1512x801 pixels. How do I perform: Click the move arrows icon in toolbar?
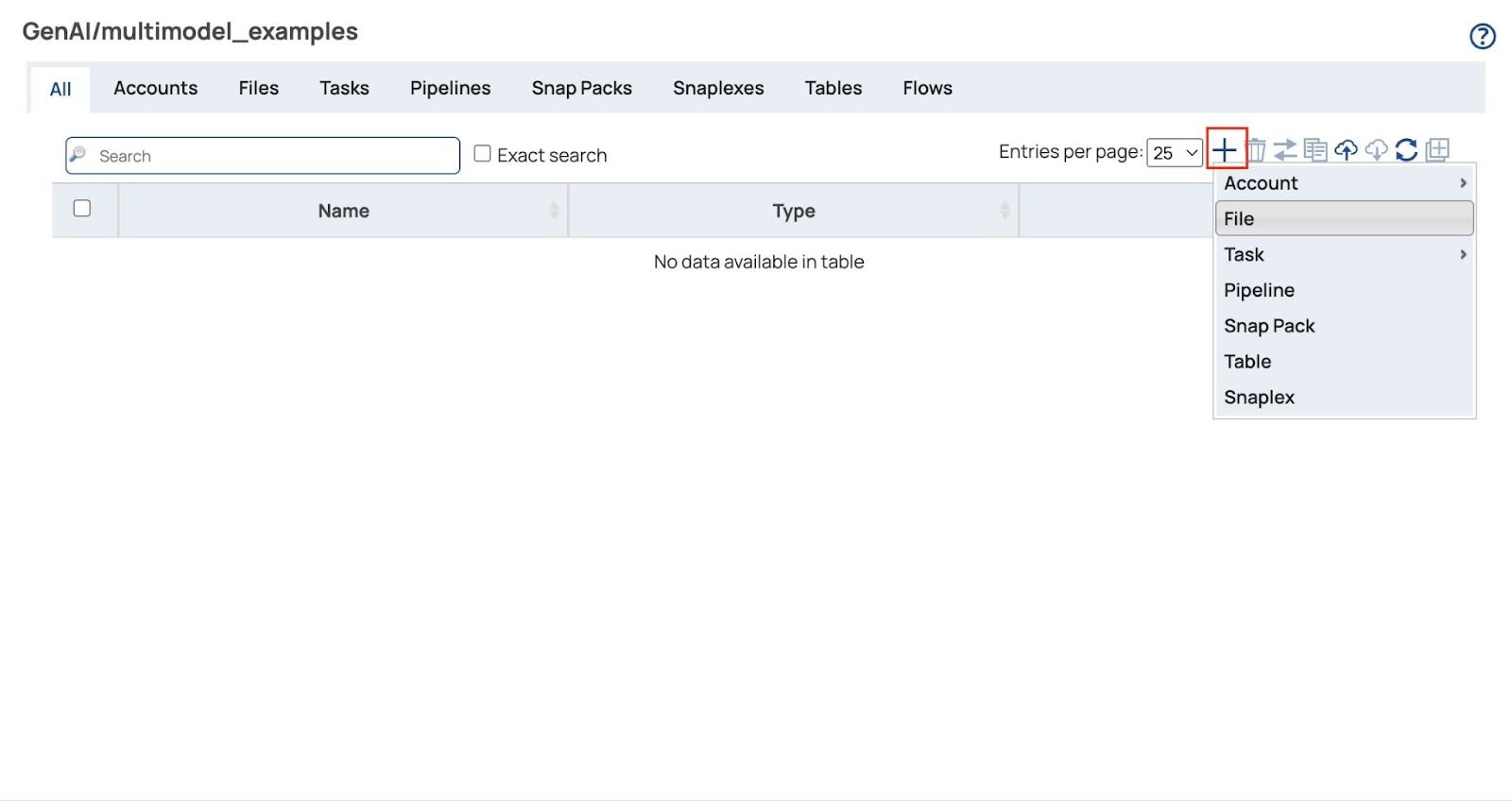tap(1285, 149)
